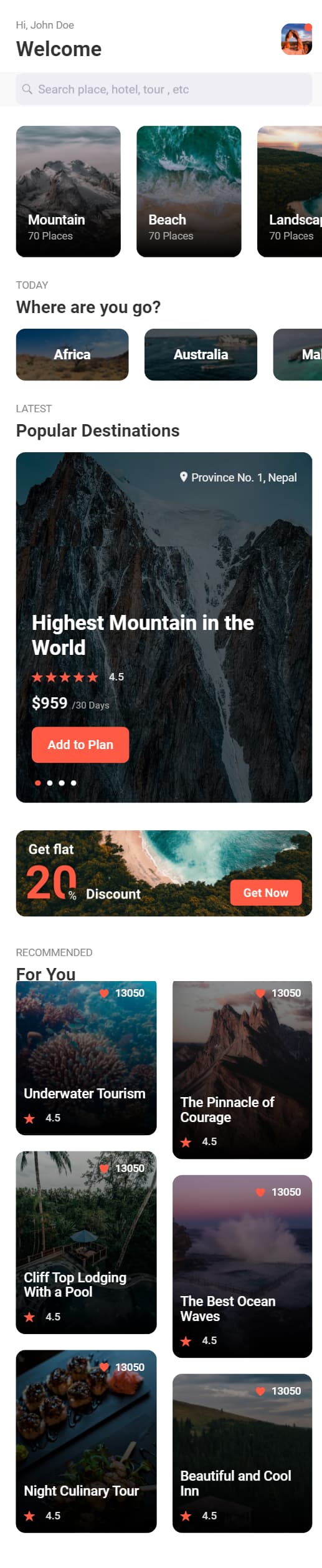Click the Get Now discount button
The image size is (322, 1568).
[x=266, y=893]
